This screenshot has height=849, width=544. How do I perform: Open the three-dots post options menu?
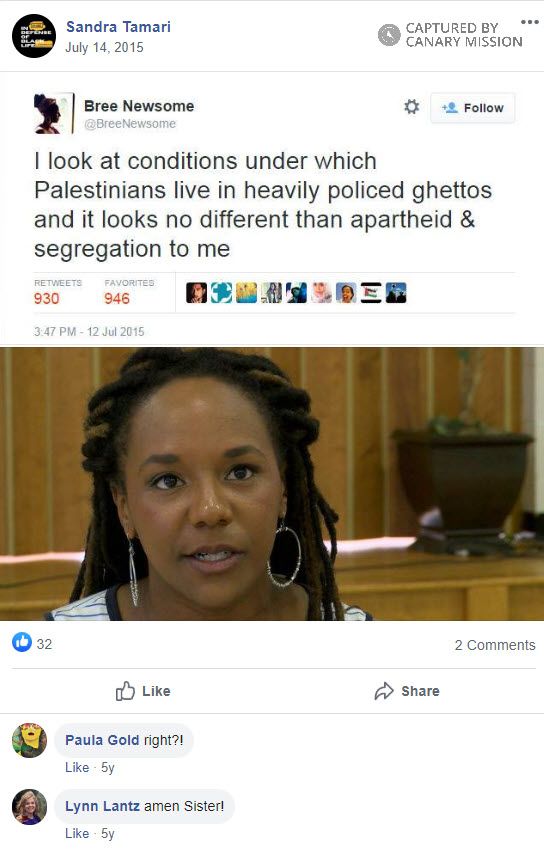click(529, 22)
